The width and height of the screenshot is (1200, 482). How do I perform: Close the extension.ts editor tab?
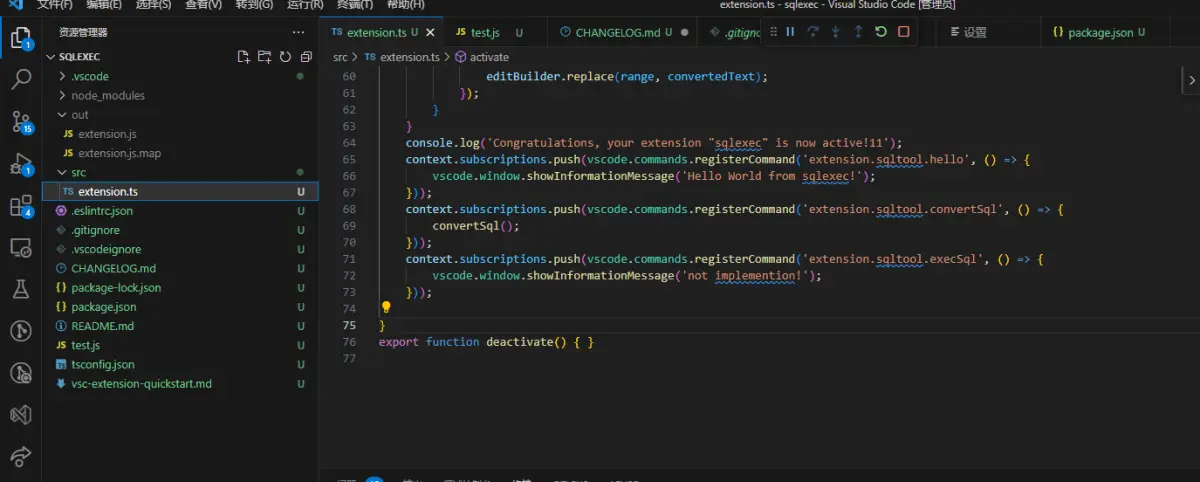[428, 32]
